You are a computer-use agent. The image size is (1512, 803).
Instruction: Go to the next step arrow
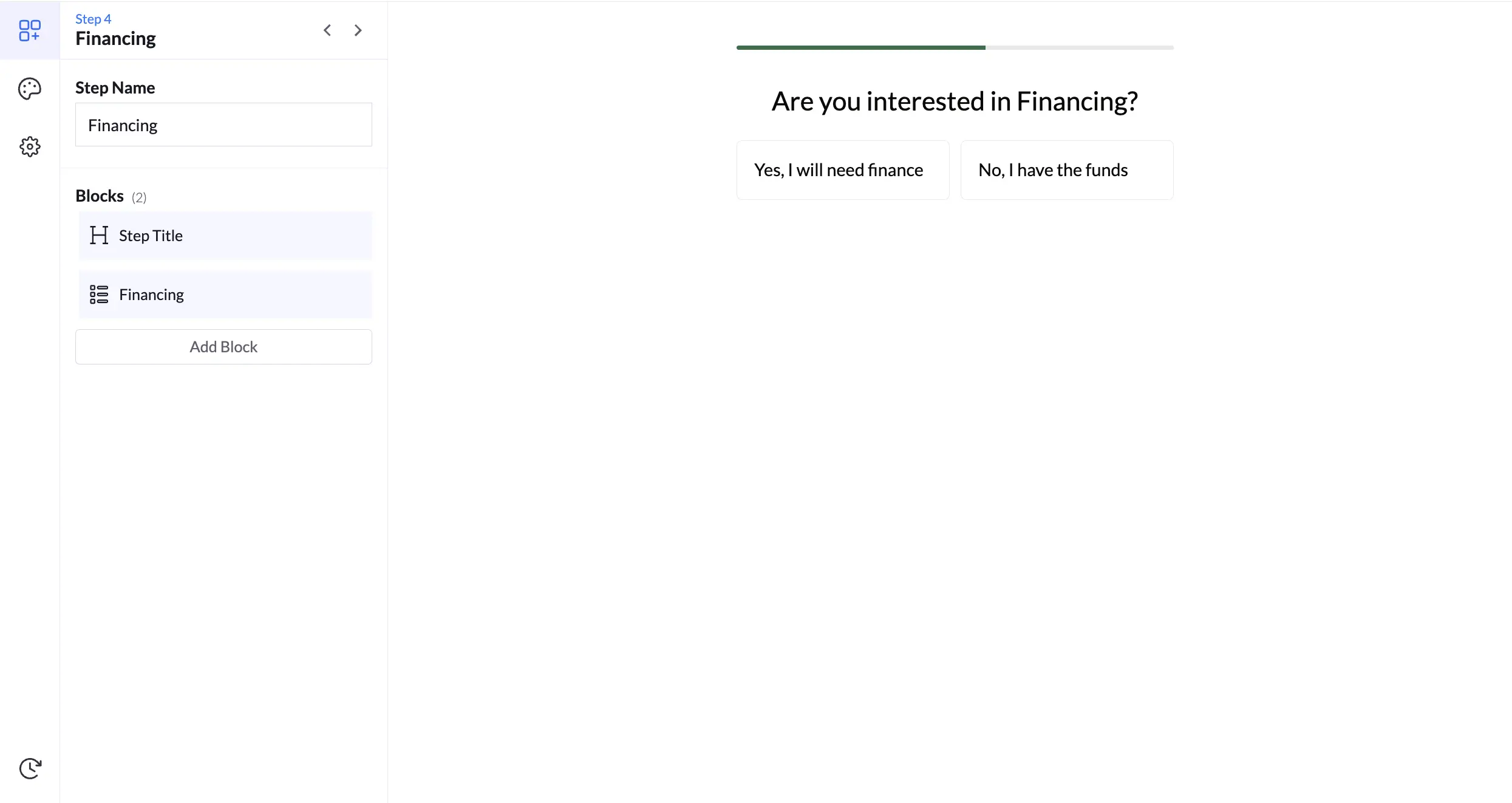(x=358, y=30)
